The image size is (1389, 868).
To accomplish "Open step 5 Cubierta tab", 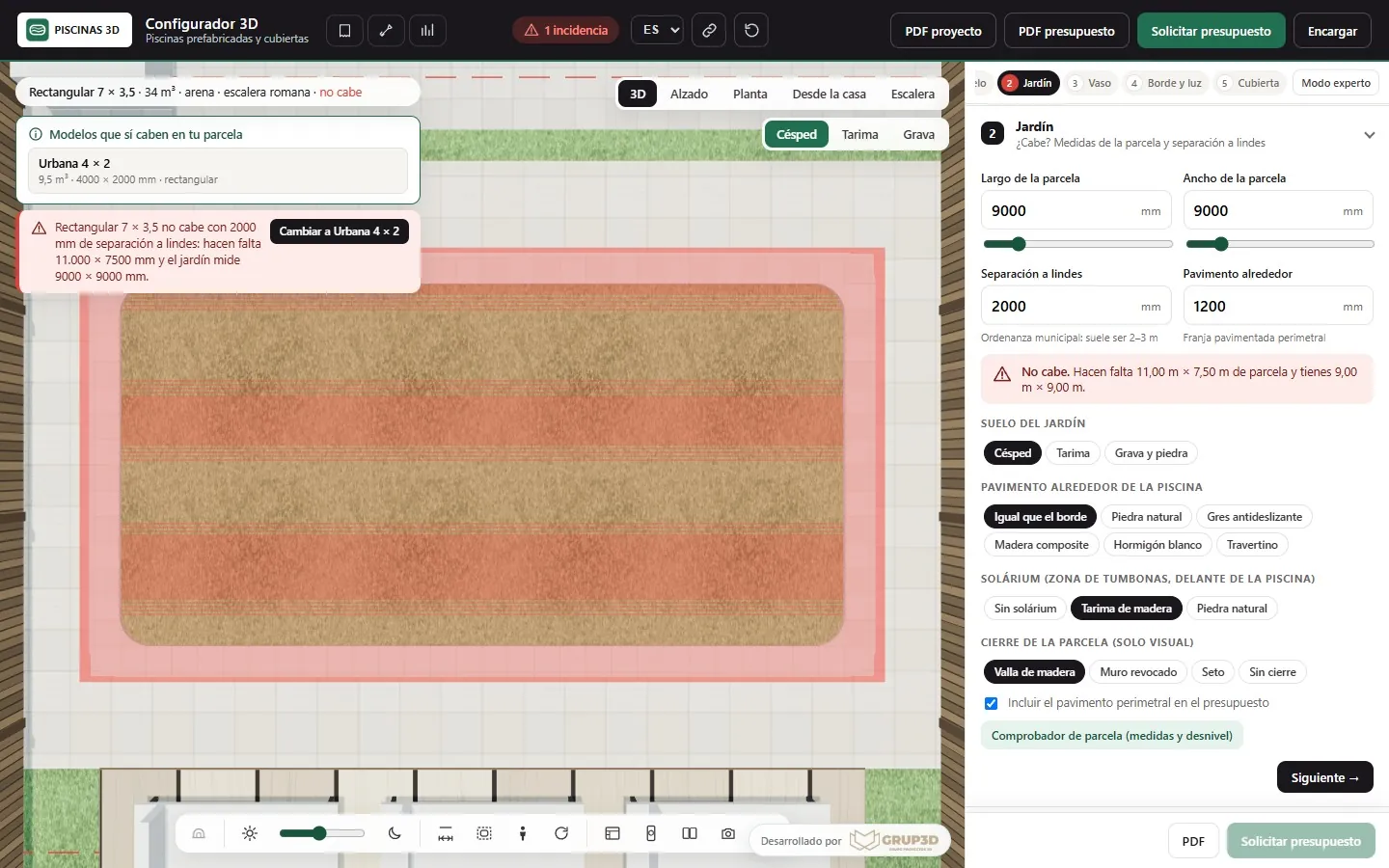I will [x=1250, y=83].
